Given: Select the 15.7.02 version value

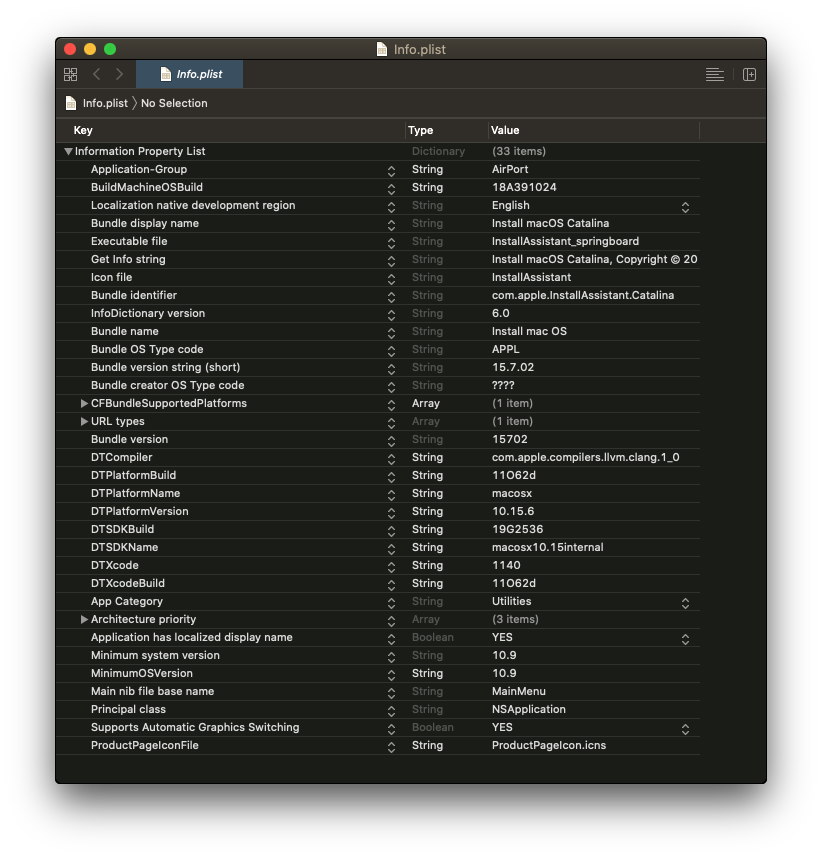Looking at the screenshot, I should tap(513, 368).
